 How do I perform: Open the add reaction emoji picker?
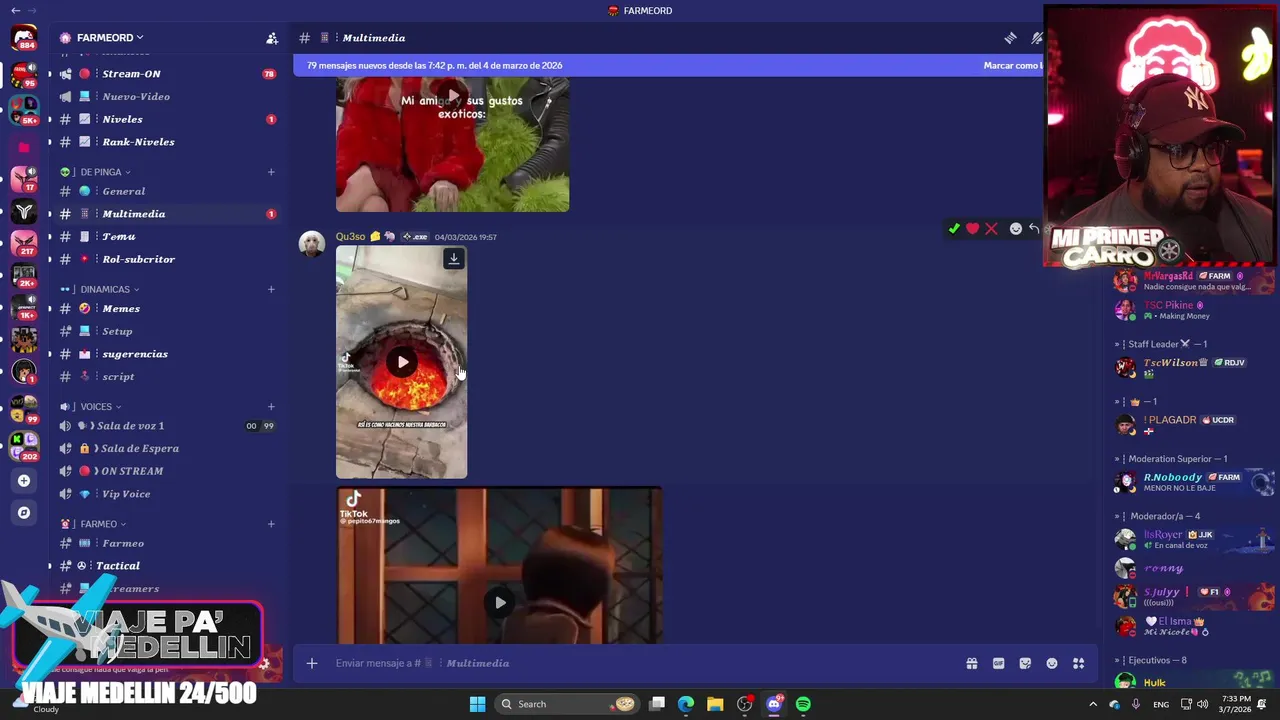1016,229
